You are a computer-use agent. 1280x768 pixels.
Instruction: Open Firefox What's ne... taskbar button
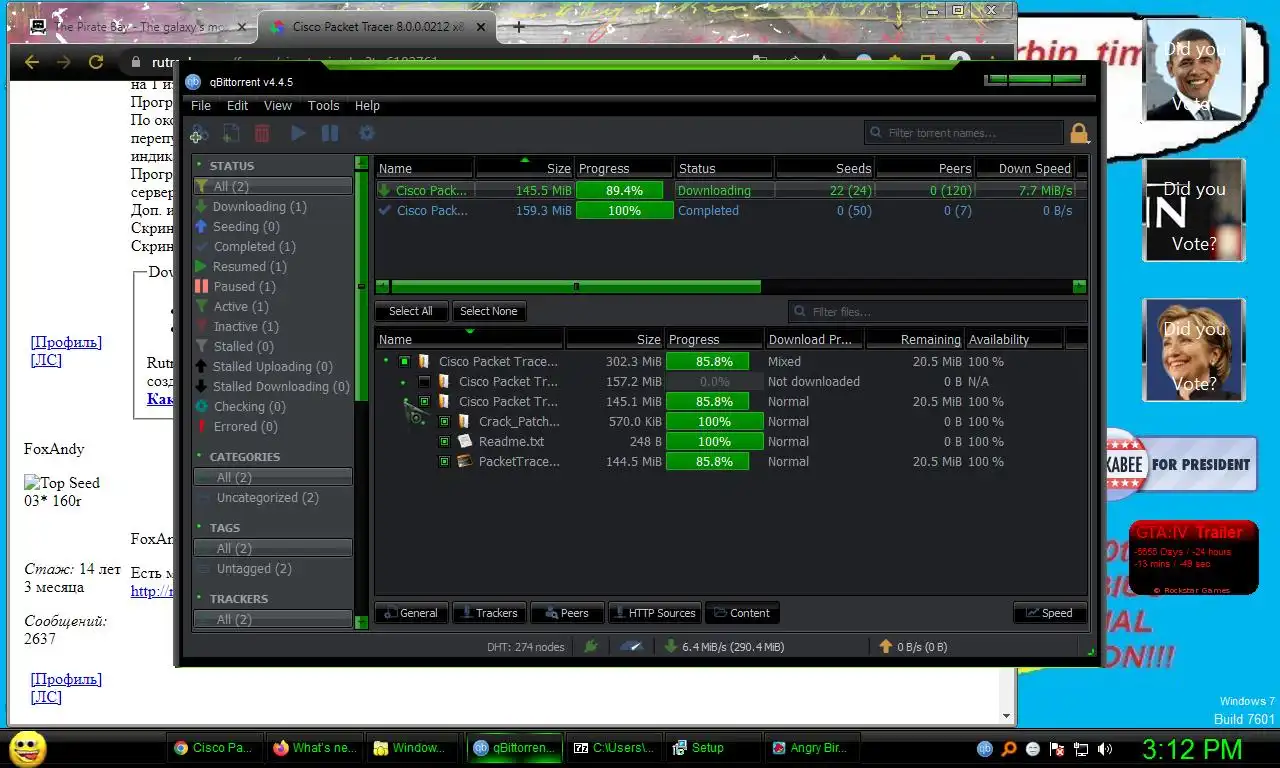pyautogui.click(x=314, y=748)
